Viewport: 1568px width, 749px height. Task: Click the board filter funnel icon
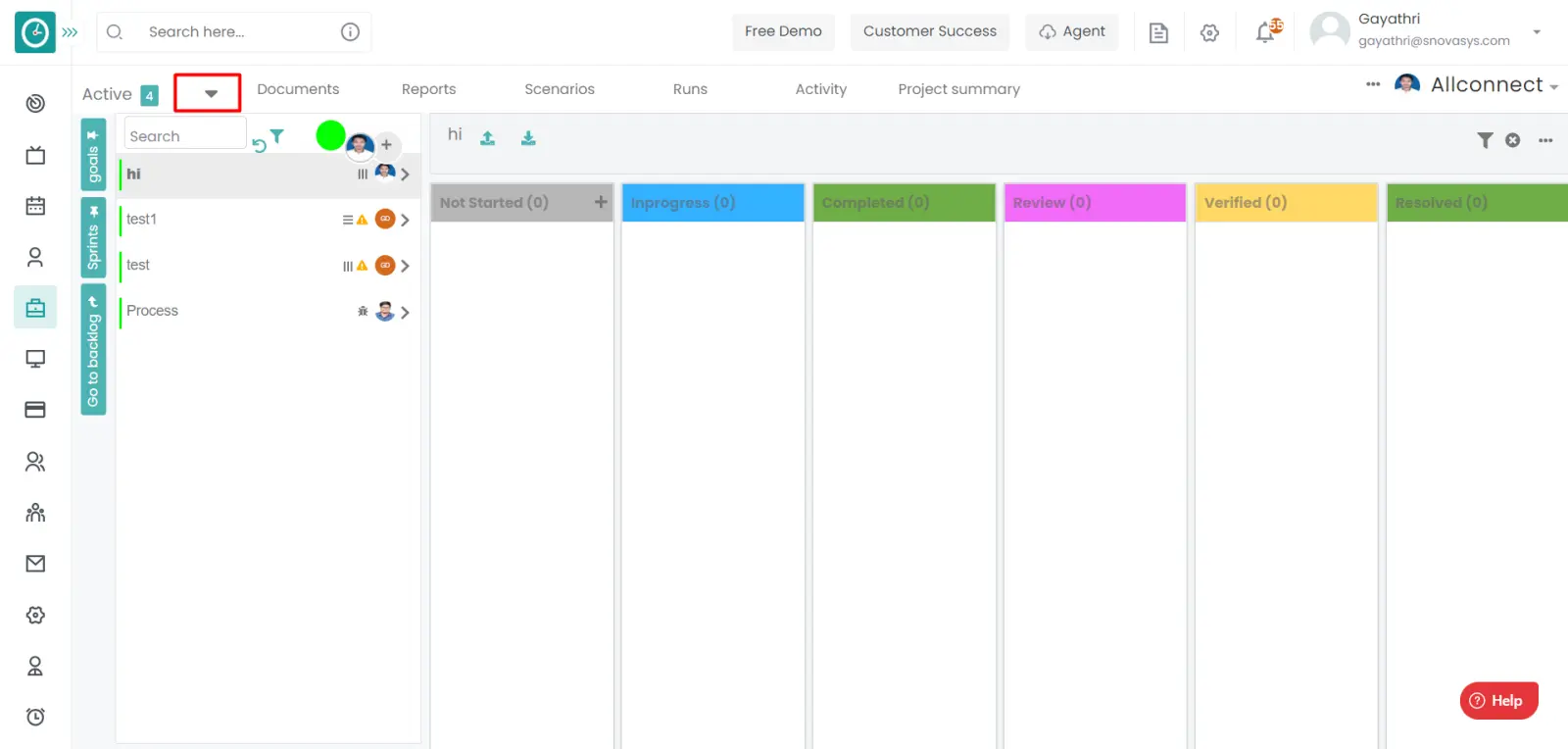pos(1485,140)
